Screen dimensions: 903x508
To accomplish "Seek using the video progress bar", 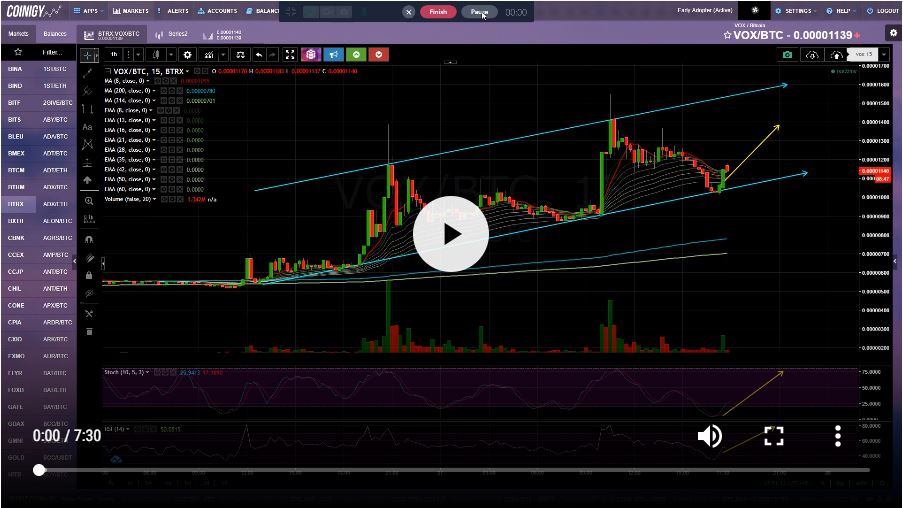I will tap(454, 470).
